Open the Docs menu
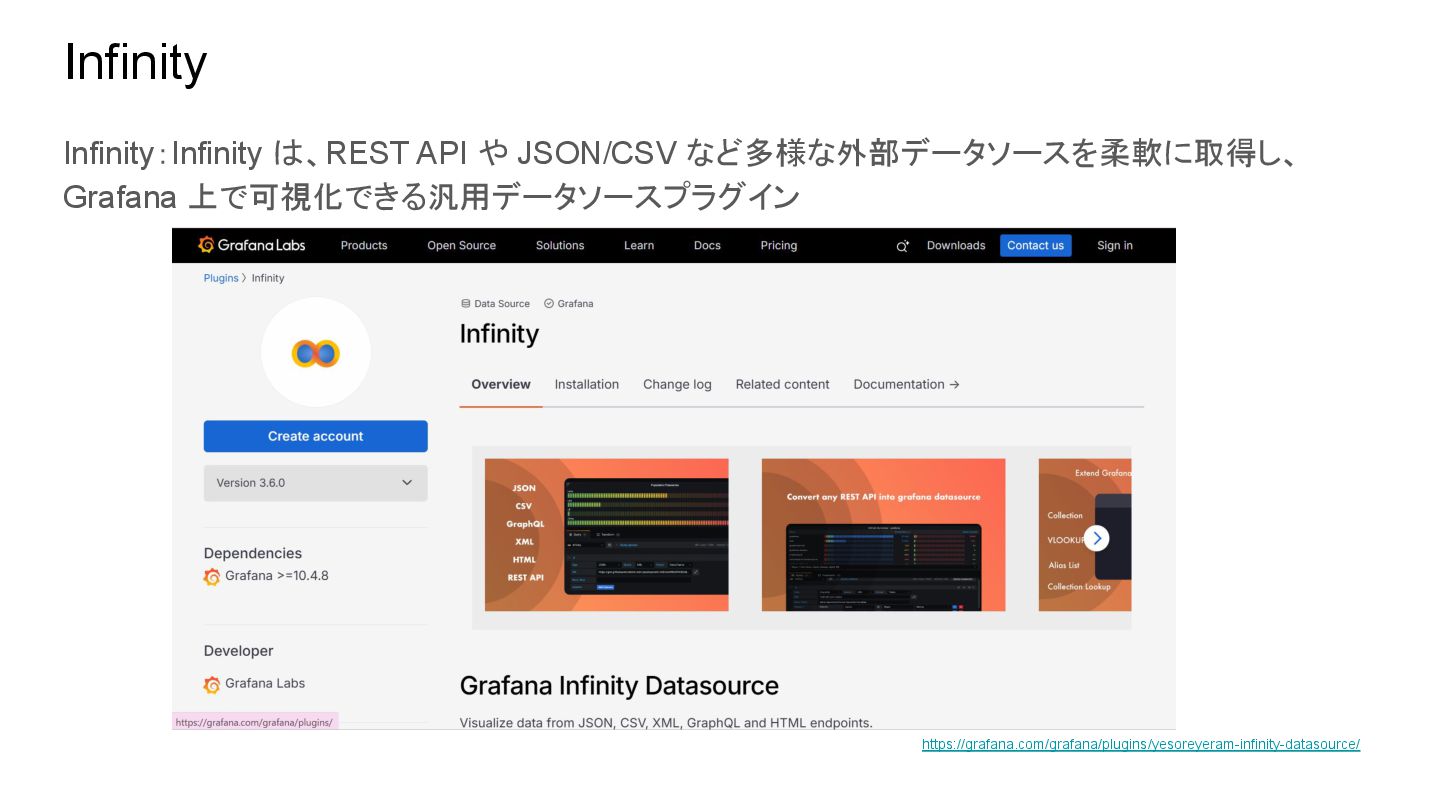This screenshot has height=810, width=1440. point(707,245)
